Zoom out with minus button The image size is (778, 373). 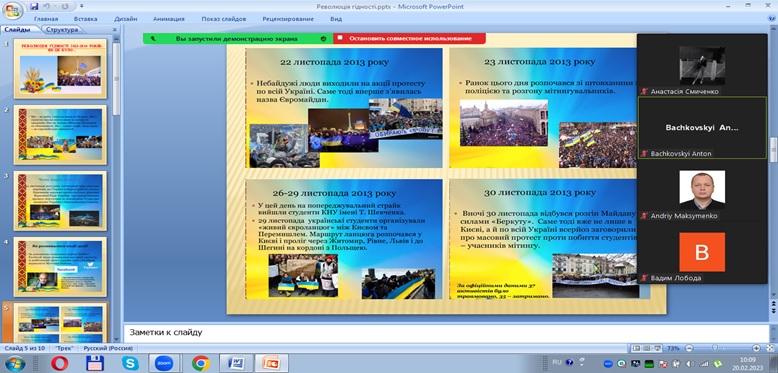(x=689, y=348)
